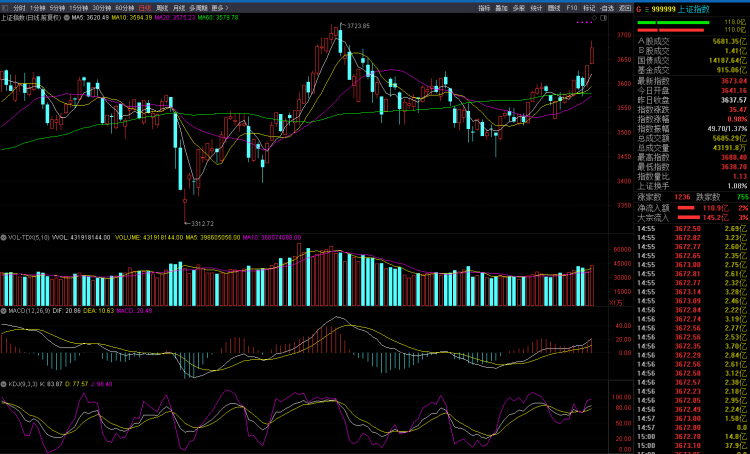The width and height of the screenshot is (750, 454).
Task: Switch to 周线 weekly period
Action: [x=162, y=7]
